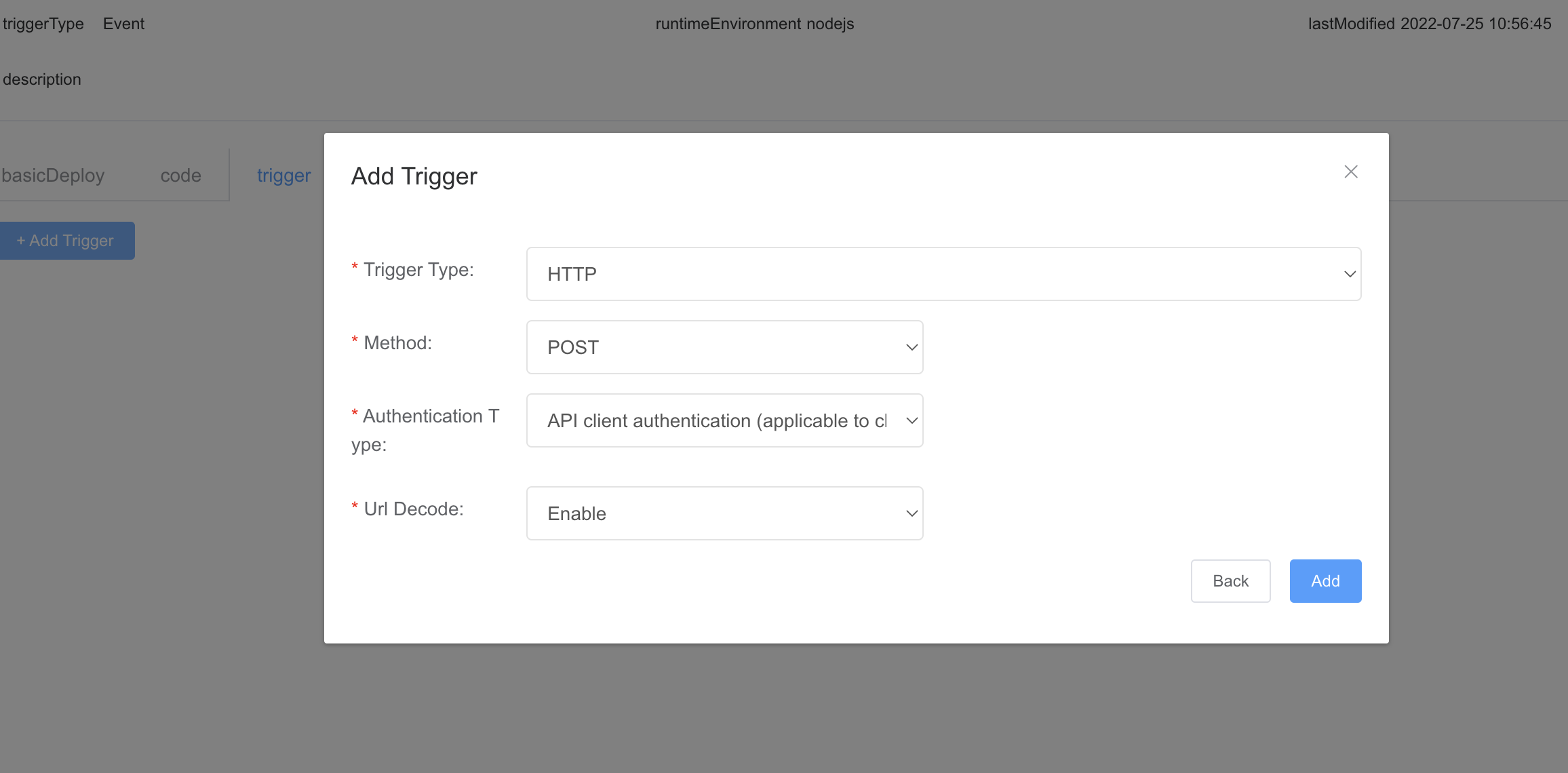This screenshot has width=1568, height=773.
Task: Open the Trigger Type HTTP dropdown
Action: pyautogui.click(x=943, y=274)
